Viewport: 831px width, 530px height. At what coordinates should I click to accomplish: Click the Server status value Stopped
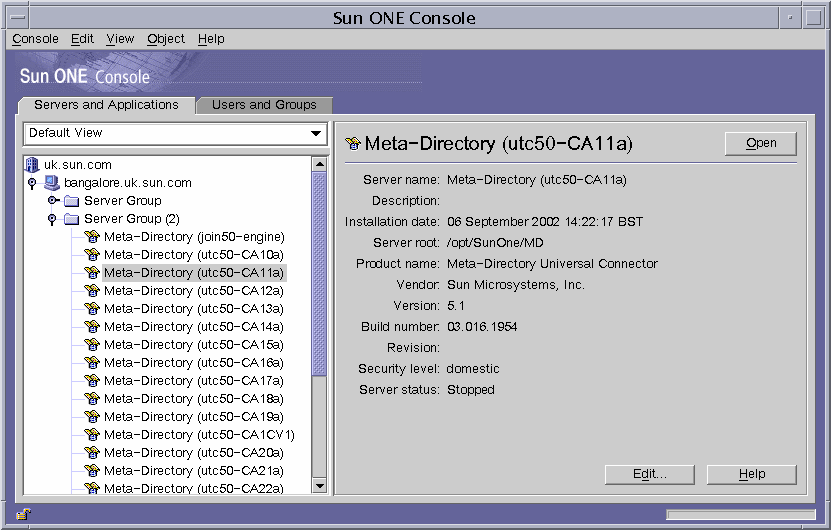(471, 390)
